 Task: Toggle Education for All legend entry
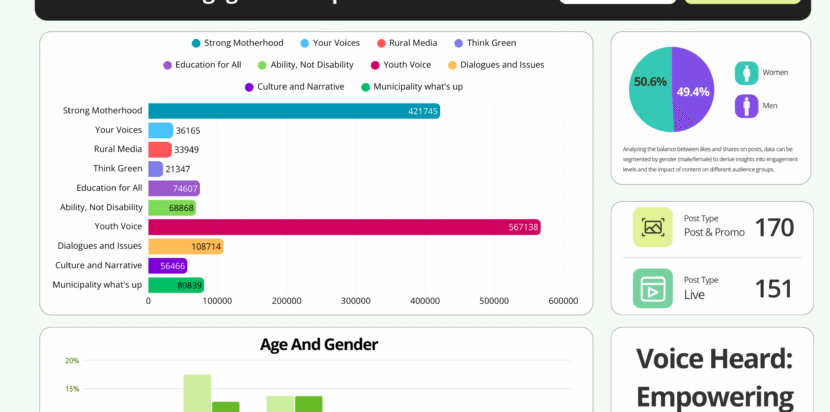click(x=202, y=65)
